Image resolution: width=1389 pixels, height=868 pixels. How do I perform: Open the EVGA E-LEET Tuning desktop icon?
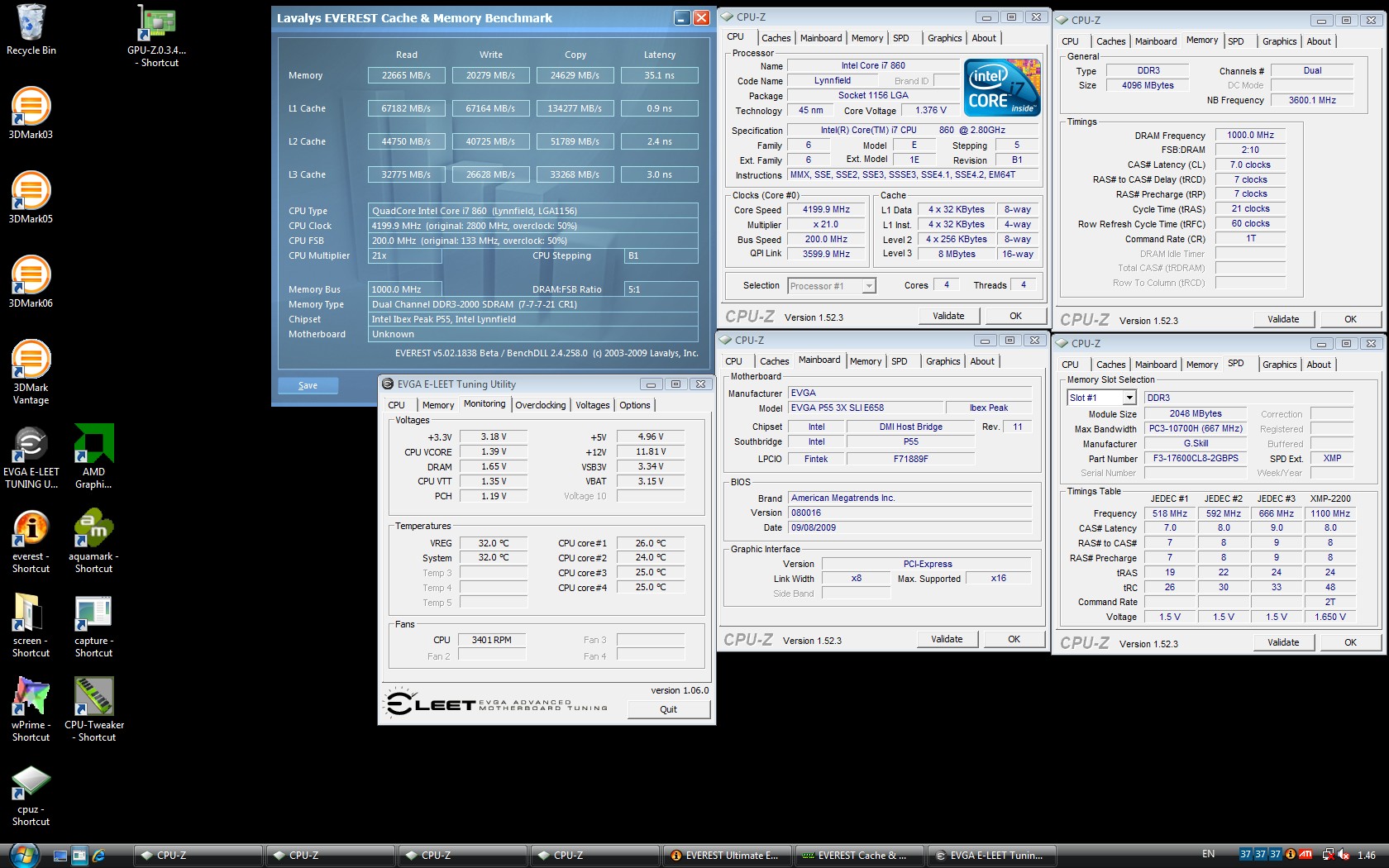[x=31, y=457]
